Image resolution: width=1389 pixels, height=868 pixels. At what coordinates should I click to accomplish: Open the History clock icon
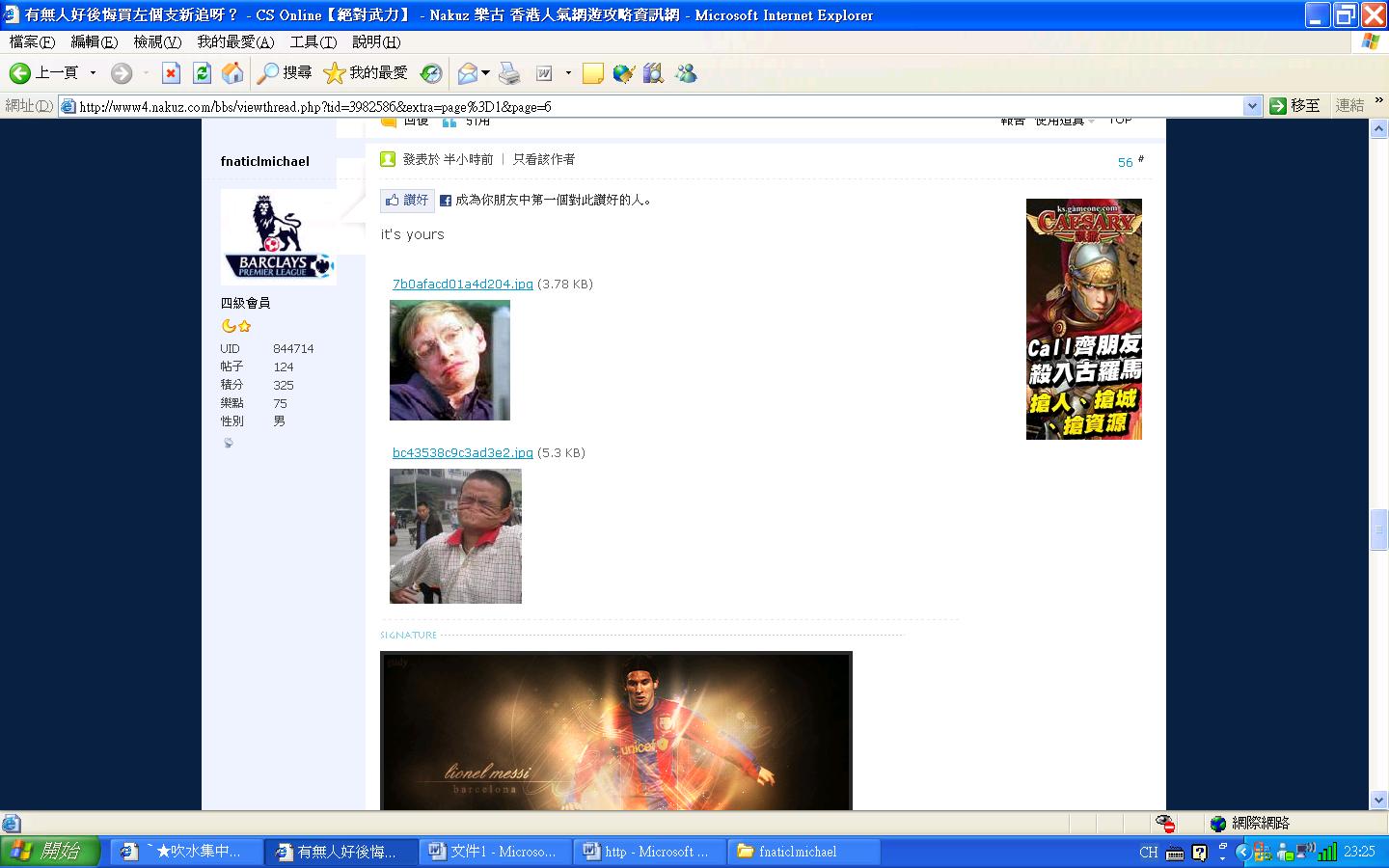[x=431, y=73]
